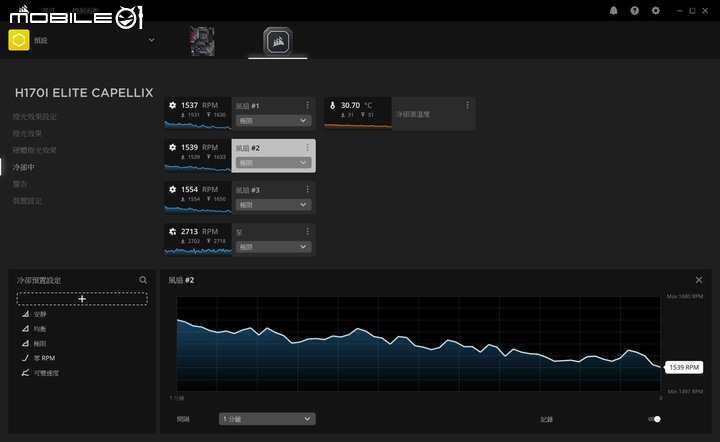
Task: Select the 風扇 #1 card label
Action: (248, 106)
